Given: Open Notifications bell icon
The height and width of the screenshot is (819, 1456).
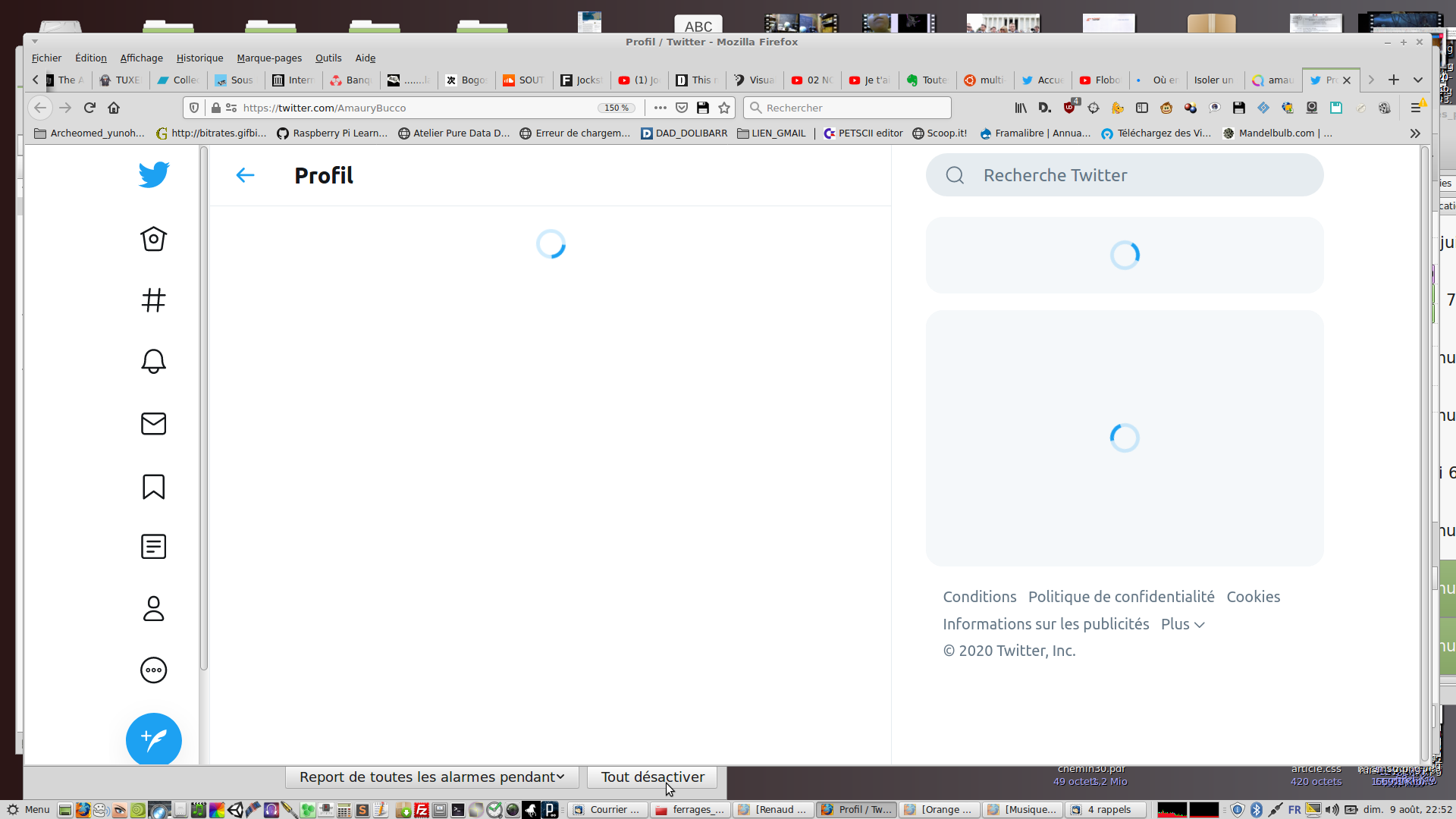Looking at the screenshot, I should coord(154,362).
